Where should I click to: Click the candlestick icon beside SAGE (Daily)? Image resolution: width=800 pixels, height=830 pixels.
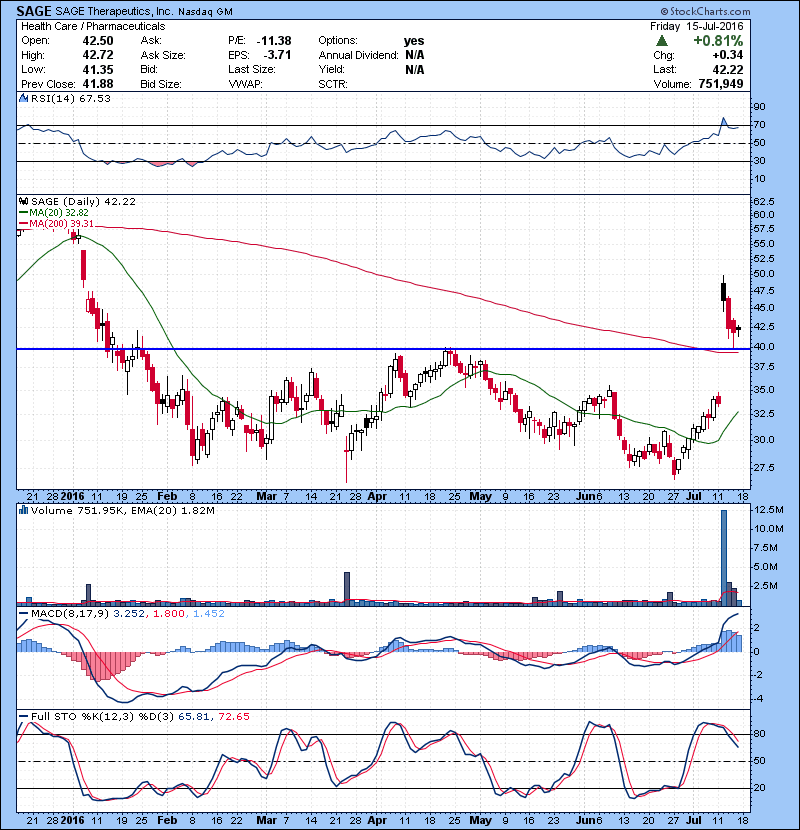pos(23,202)
